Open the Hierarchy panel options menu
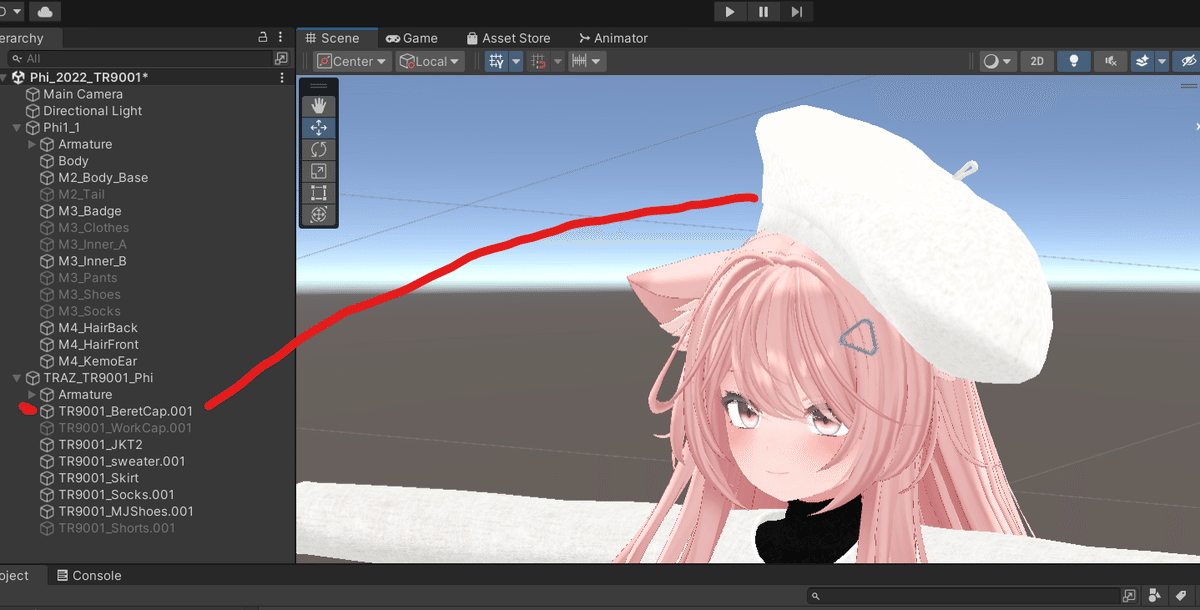The image size is (1200, 610). coord(282,37)
